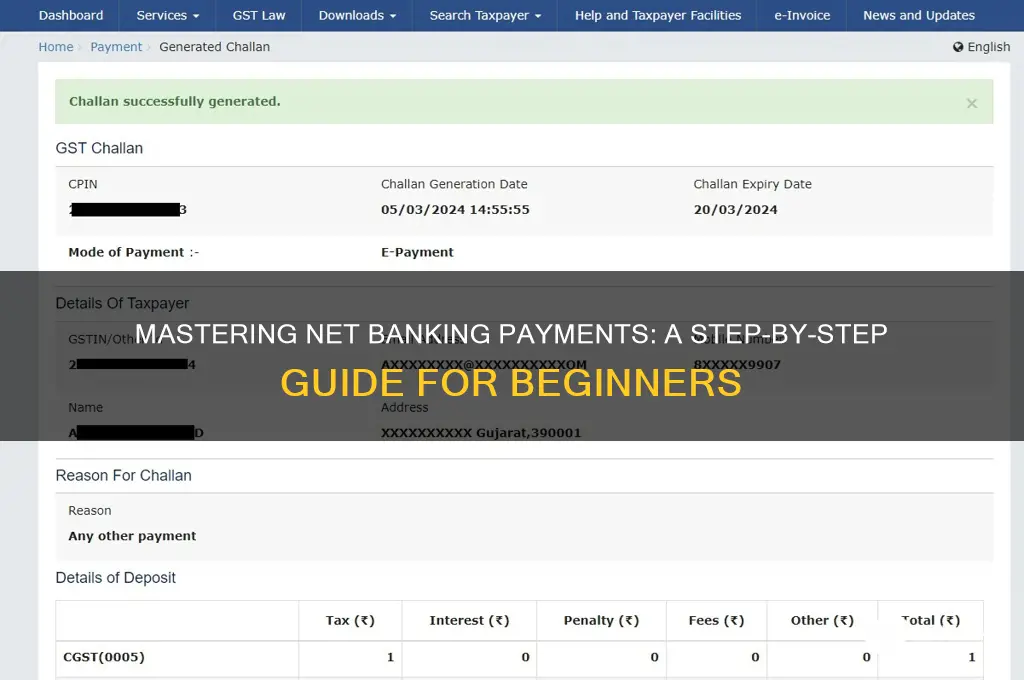
Task: Click the Total (₹) column header
Action: tap(931, 621)
